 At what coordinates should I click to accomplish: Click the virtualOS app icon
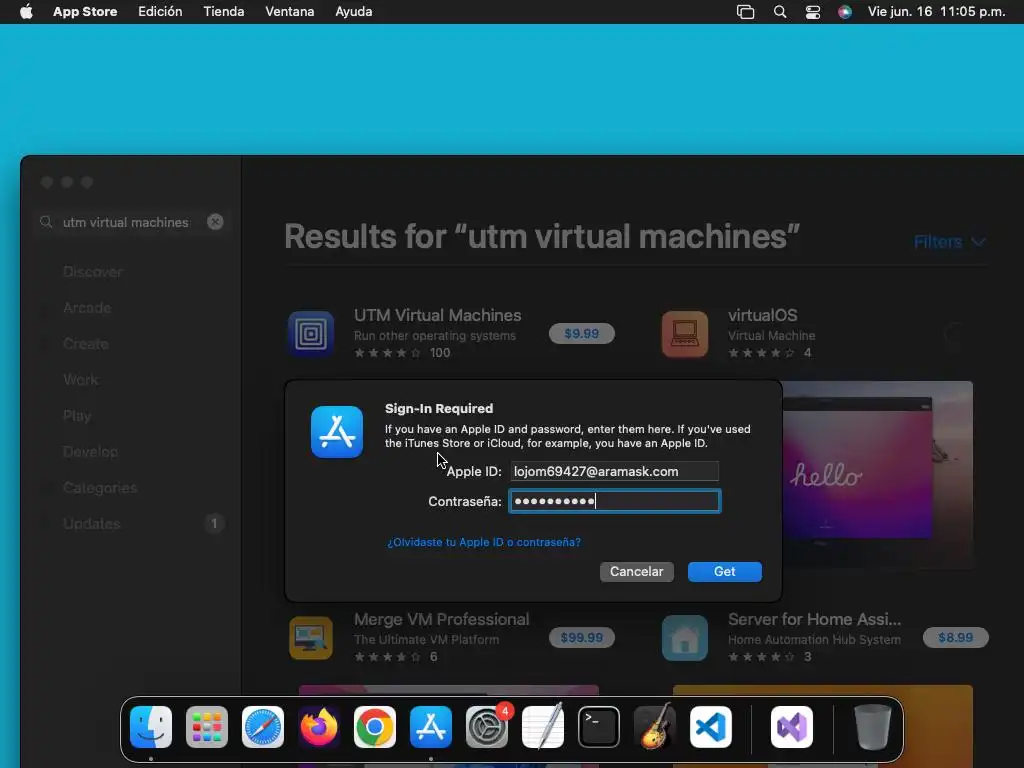(x=685, y=334)
